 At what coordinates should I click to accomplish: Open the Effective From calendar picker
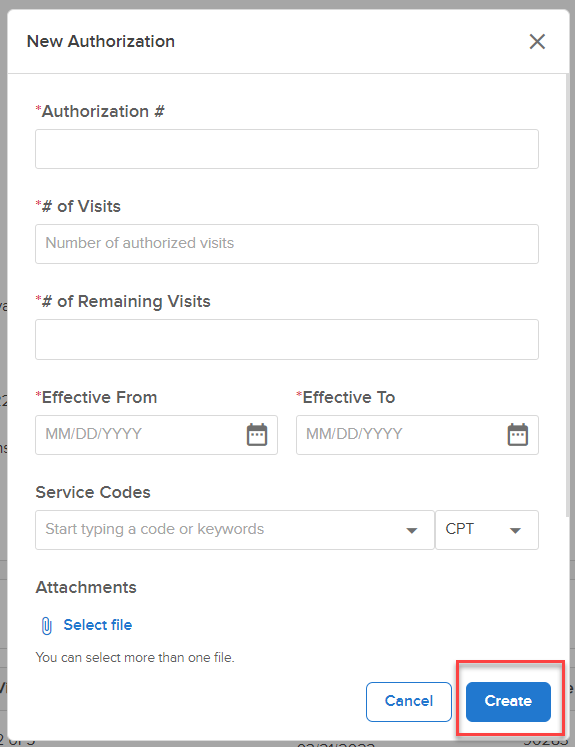point(257,434)
